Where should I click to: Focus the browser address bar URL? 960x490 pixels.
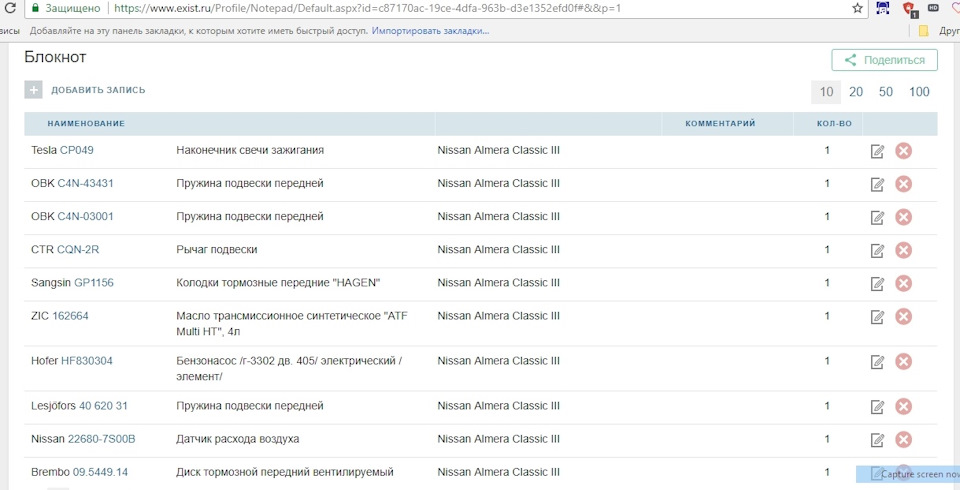pos(367,9)
